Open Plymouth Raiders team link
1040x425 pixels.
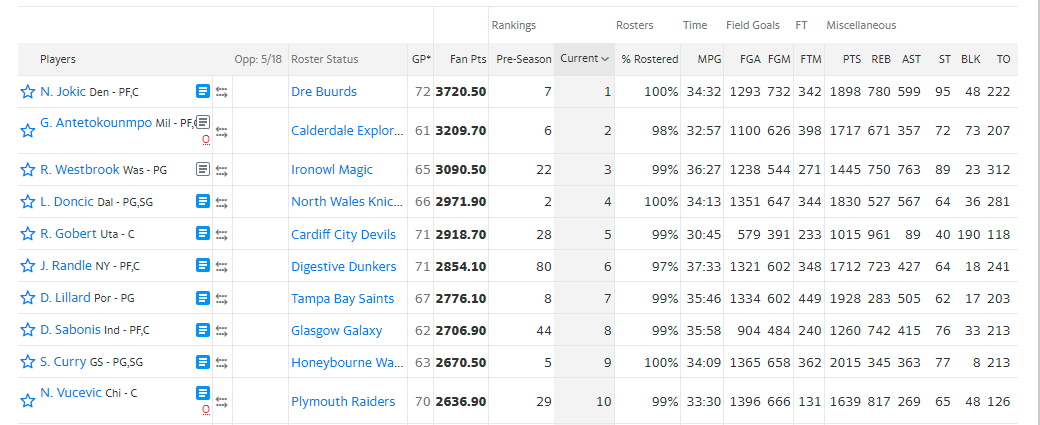click(343, 401)
